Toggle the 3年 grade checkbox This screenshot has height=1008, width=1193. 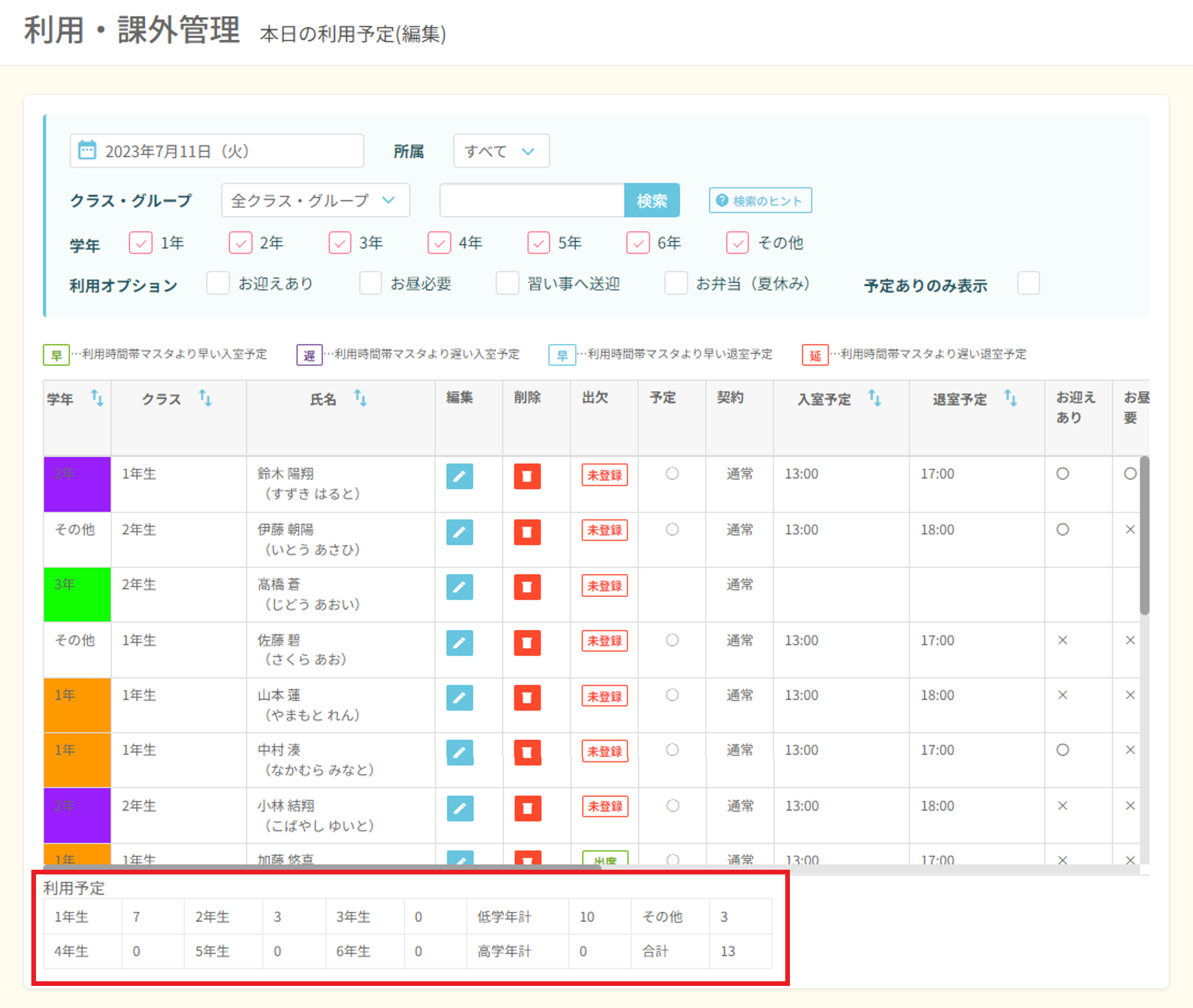click(340, 242)
